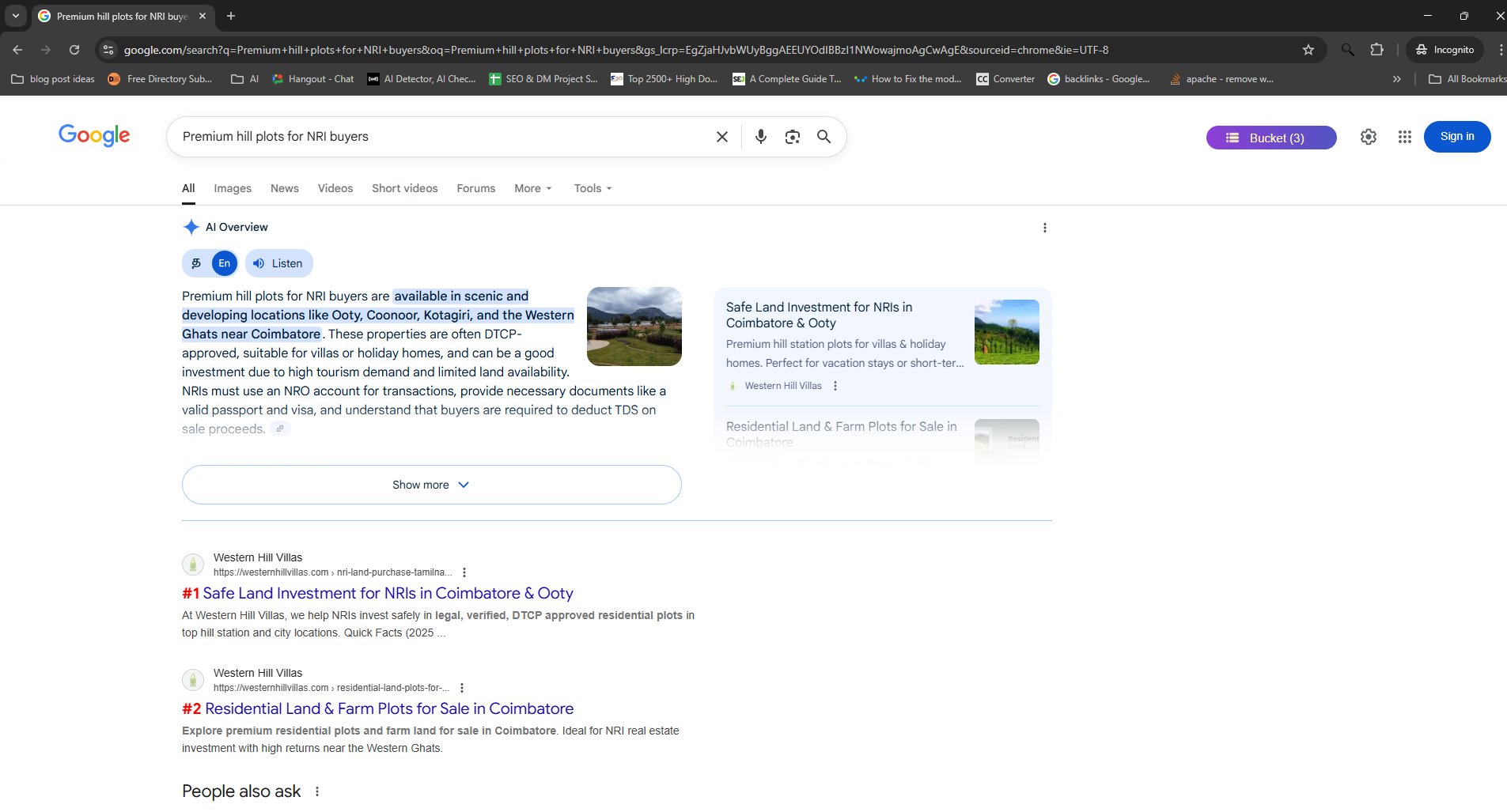Viewport: 1507px width, 812px height.
Task: Open Safe Land Investment for NRIs result
Action: tap(388, 593)
